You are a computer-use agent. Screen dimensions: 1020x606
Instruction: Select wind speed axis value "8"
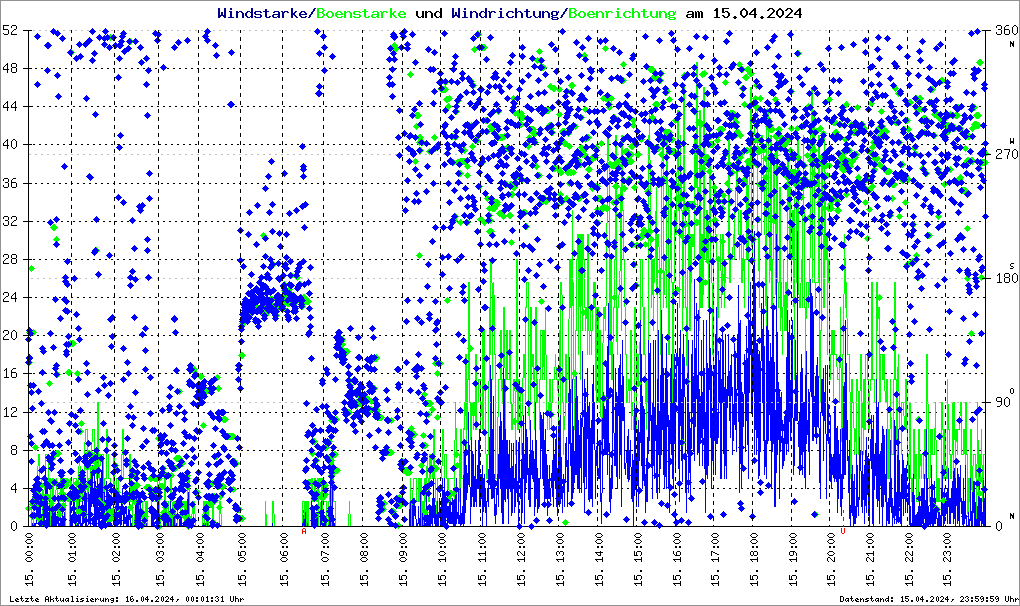point(13,450)
